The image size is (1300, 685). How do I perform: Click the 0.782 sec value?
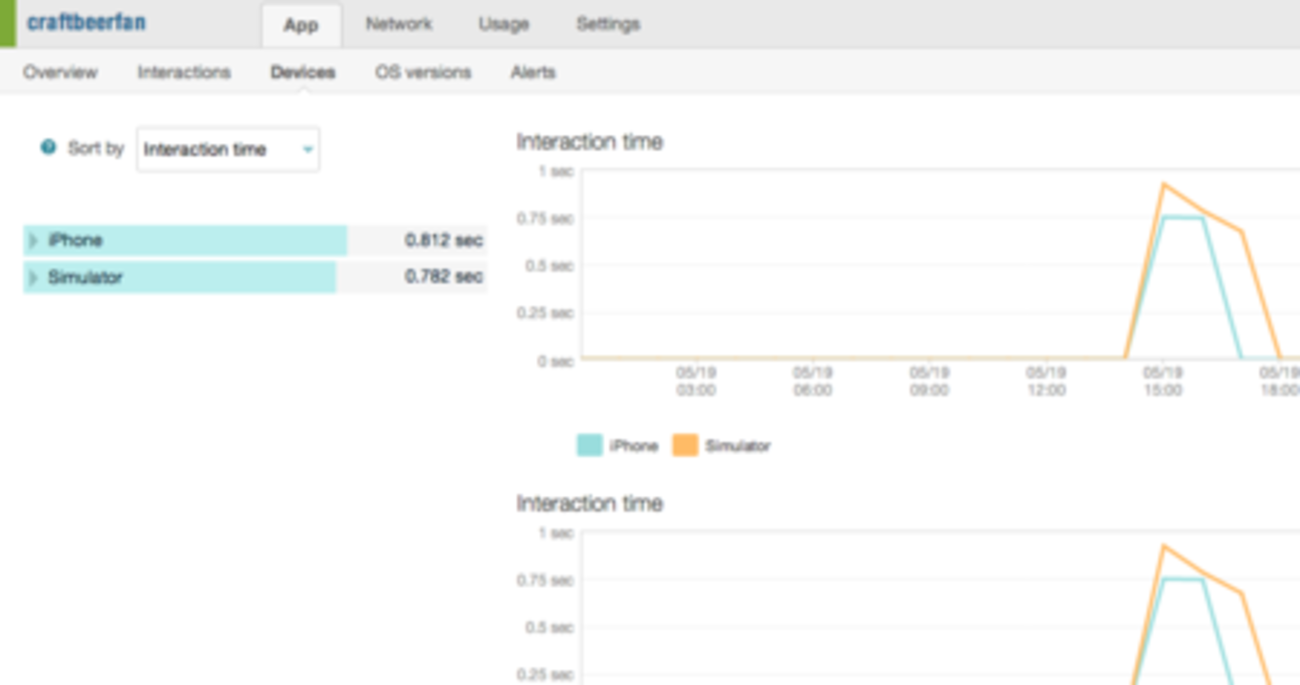(444, 277)
